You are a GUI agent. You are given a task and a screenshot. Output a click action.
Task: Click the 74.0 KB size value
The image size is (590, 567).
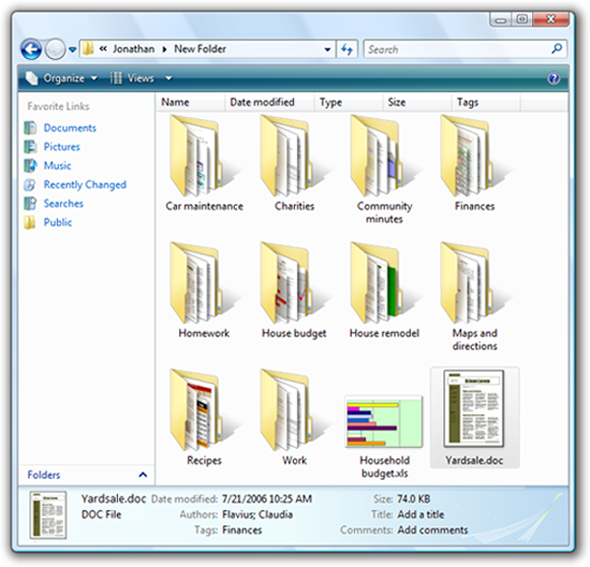414,499
